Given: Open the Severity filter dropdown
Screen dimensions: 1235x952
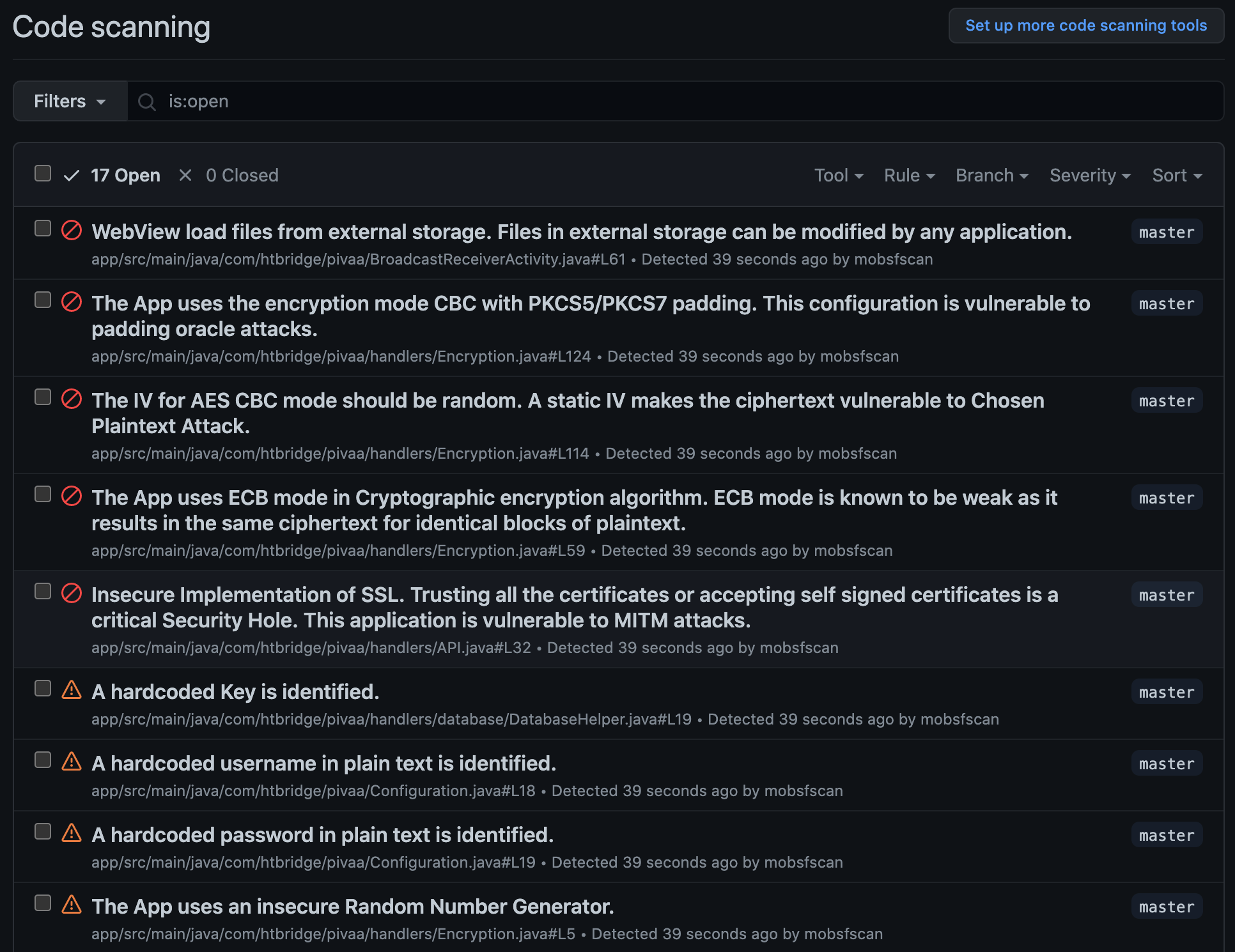Looking at the screenshot, I should pos(1089,175).
